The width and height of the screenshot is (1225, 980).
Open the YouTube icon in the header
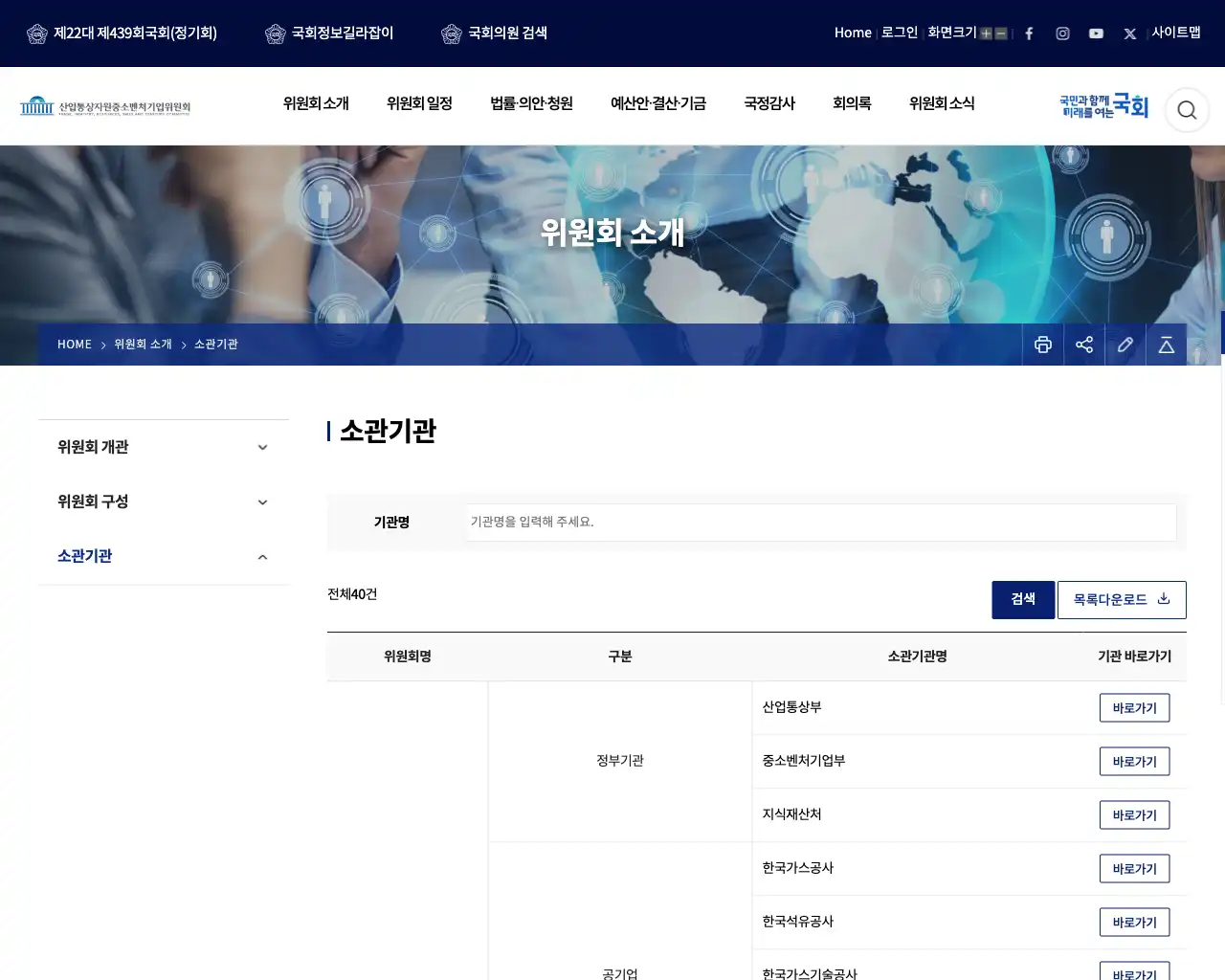(1096, 33)
